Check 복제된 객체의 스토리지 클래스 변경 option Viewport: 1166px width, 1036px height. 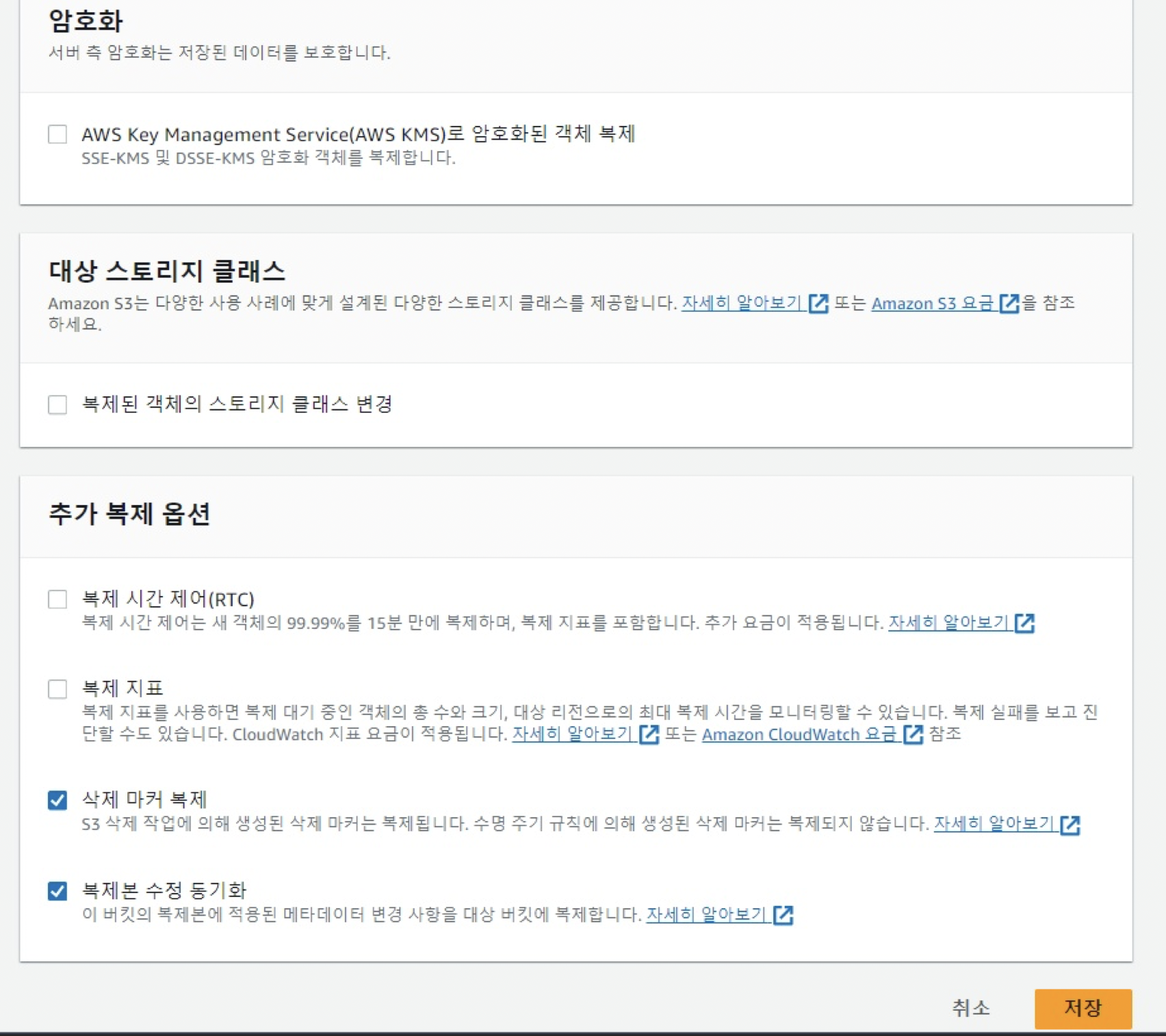pos(57,404)
